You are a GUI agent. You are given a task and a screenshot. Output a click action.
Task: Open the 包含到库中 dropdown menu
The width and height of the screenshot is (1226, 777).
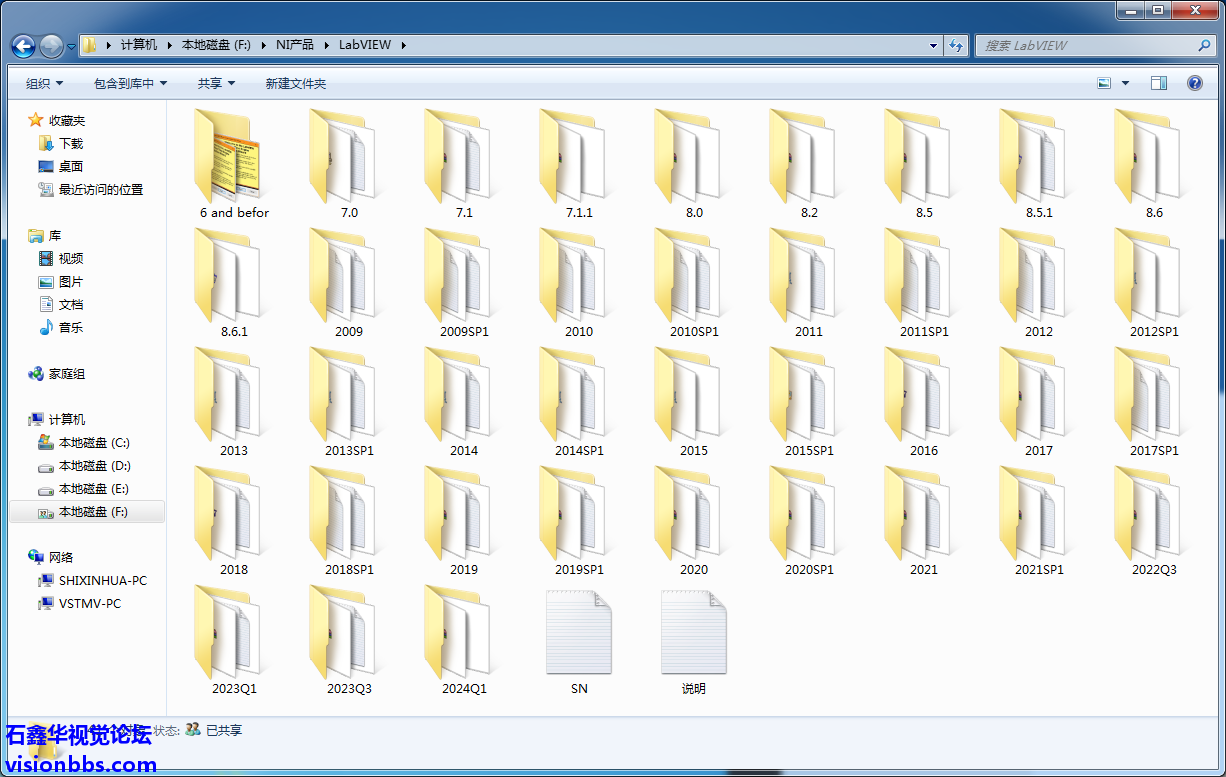pos(130,84)
